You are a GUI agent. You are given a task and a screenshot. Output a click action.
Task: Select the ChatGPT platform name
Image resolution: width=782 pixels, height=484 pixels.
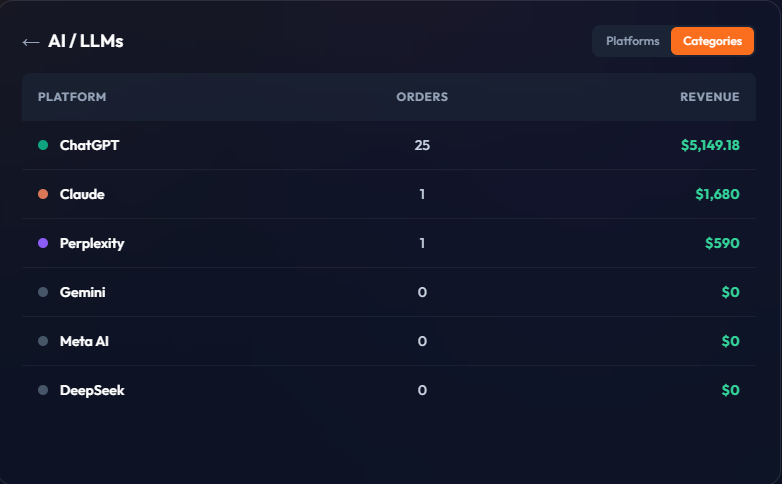point(89,145)
